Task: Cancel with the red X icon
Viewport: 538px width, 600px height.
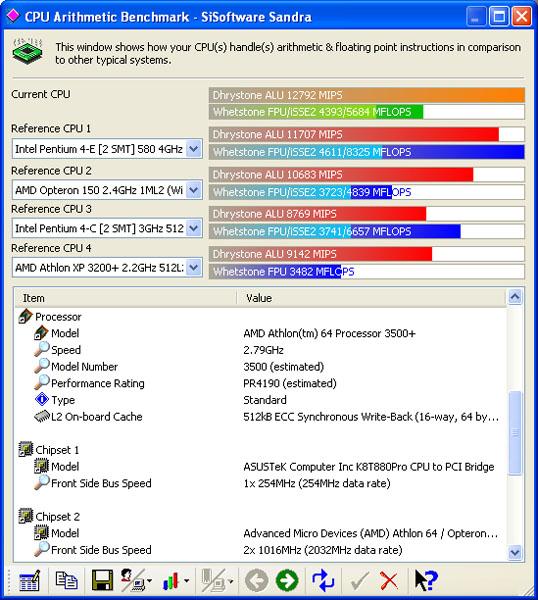Action: click(389, 581)
